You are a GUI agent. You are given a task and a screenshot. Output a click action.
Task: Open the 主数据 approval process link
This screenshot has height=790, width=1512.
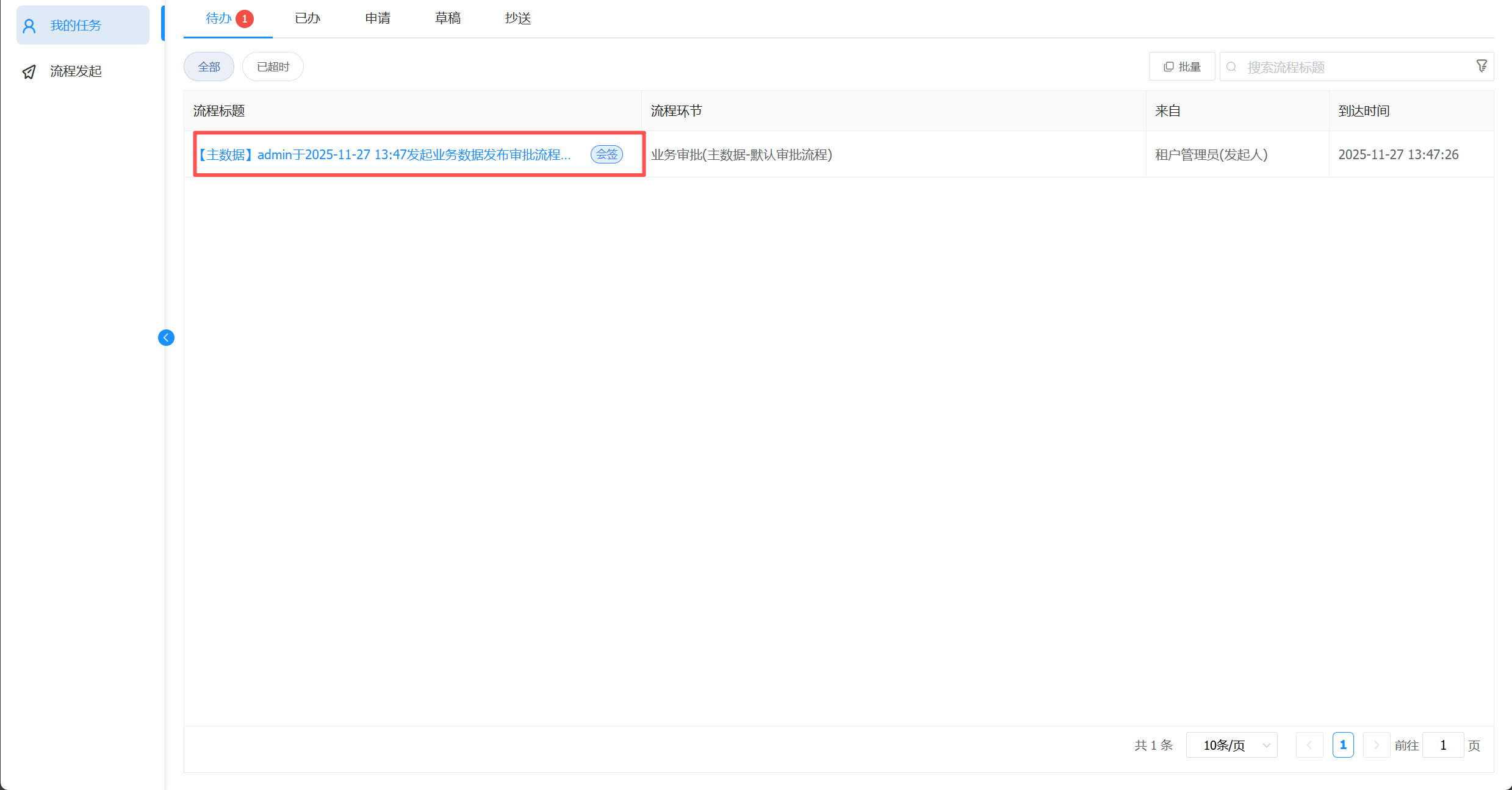[384, 155]
